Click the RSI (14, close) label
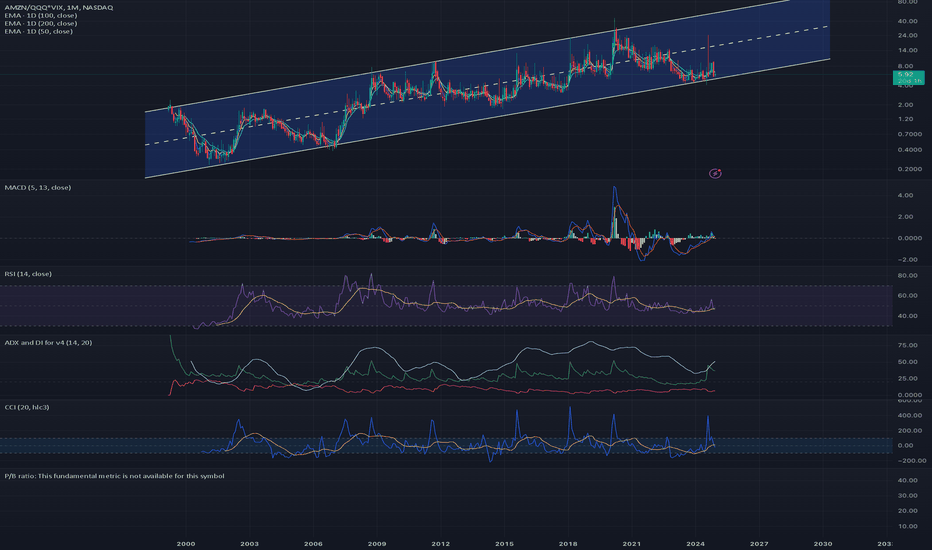Screen dimensions: 932x550 [x=28, y=274]
